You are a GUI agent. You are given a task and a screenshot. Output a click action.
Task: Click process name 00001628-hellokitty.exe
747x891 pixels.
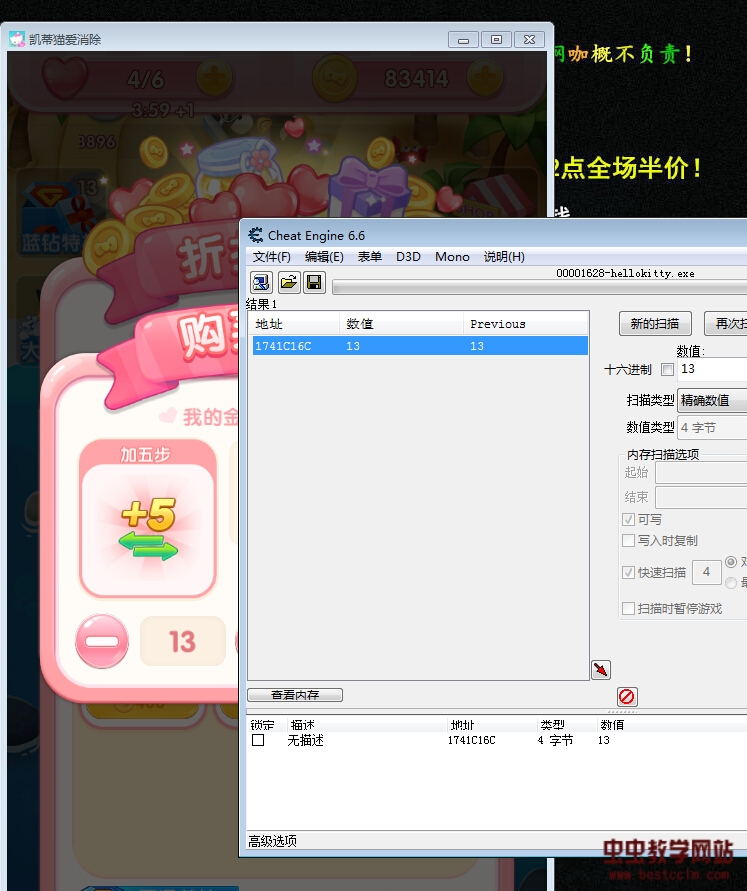625,273
